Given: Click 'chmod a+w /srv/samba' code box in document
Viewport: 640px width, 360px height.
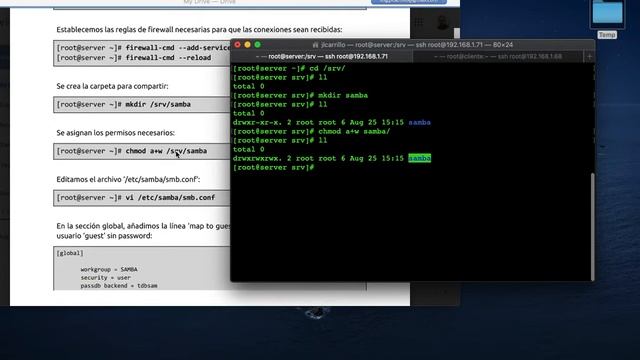Looking at the screenshot, I should tap(142, 151).
